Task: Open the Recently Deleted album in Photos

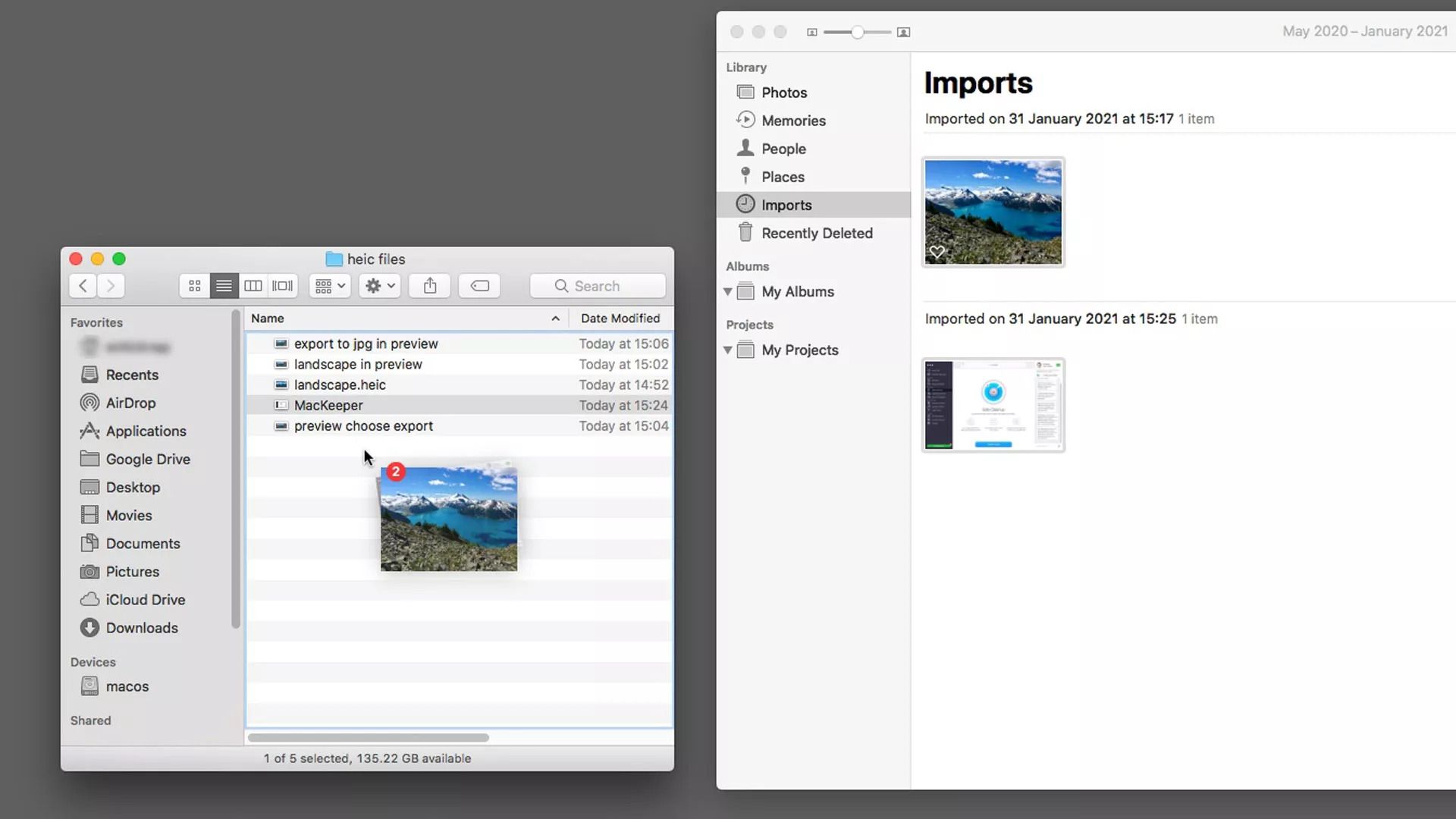Action: click(x=817, y=233)
